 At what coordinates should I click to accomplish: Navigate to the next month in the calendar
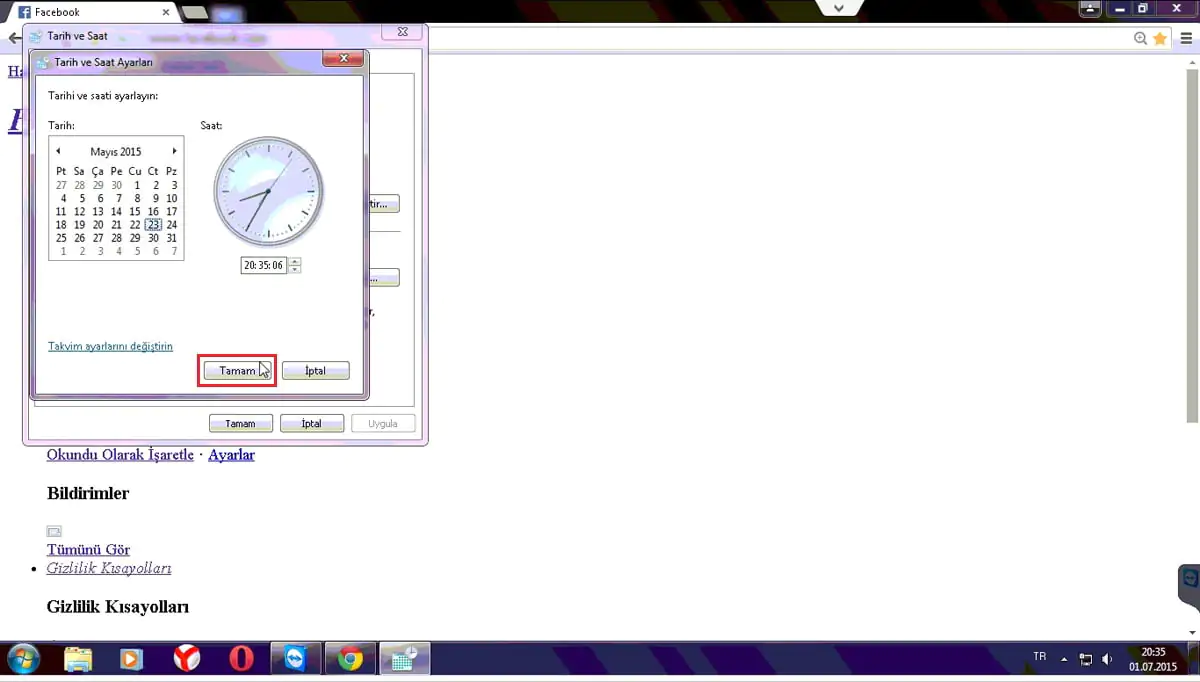pos(173,151)
